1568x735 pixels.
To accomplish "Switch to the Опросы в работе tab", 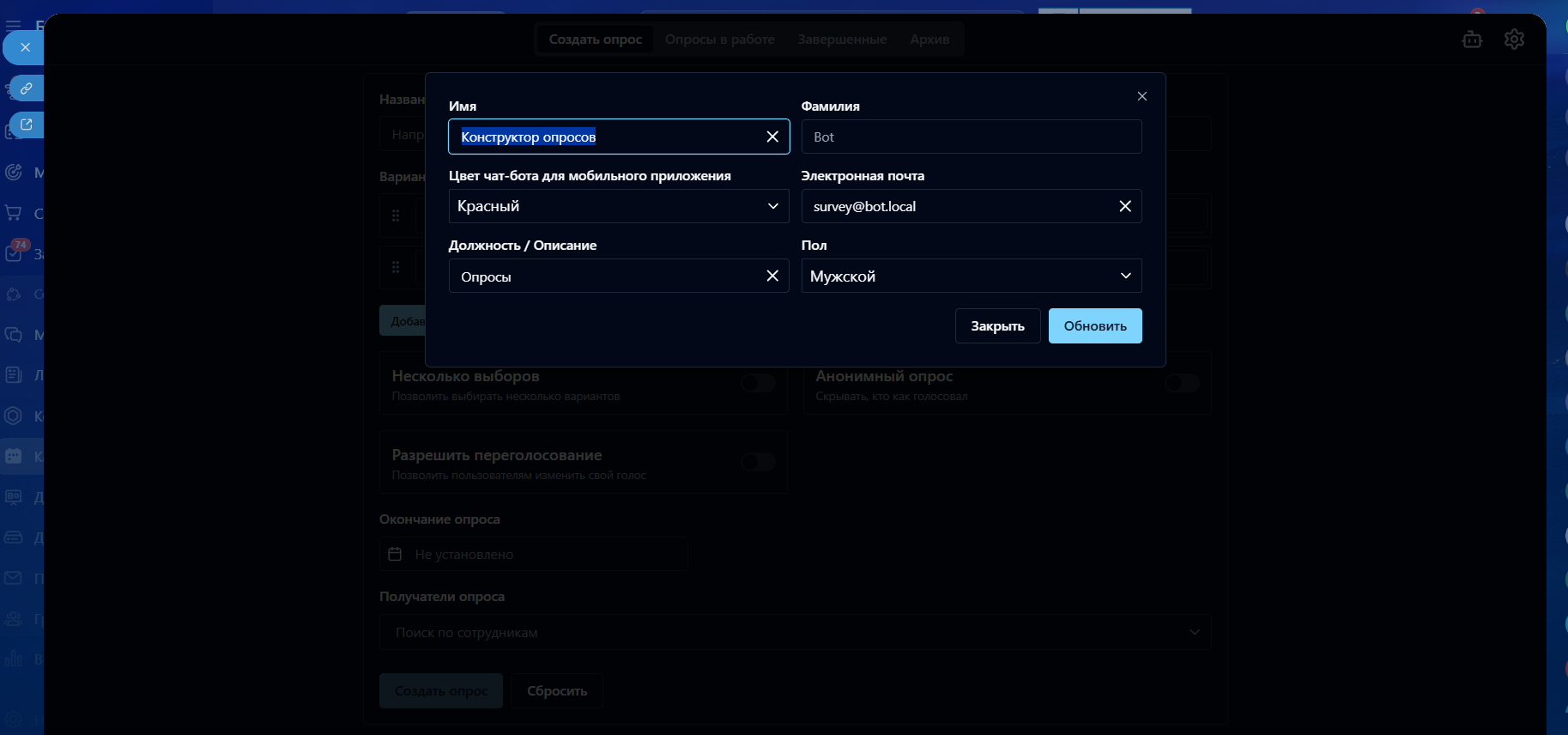I will tap(719, 39).
